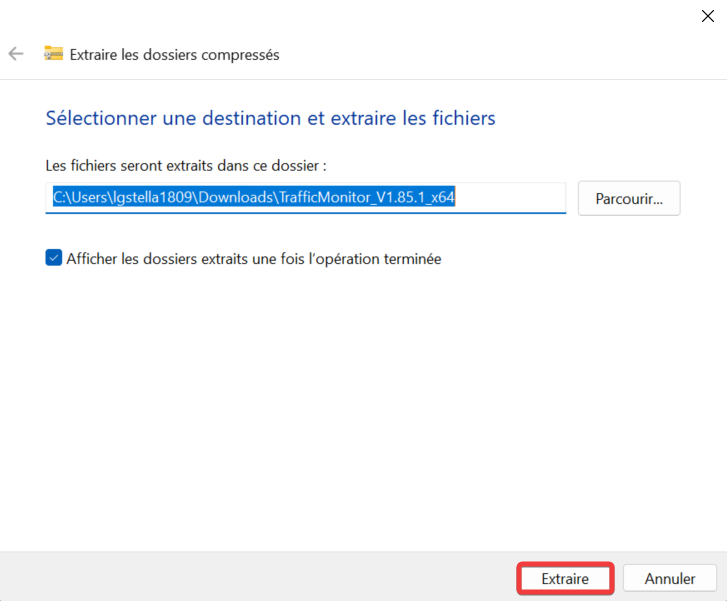Click the 'Extraire les dossiers compressés' title
This screenshot has width=727, height=601.
tap(174, 55)
